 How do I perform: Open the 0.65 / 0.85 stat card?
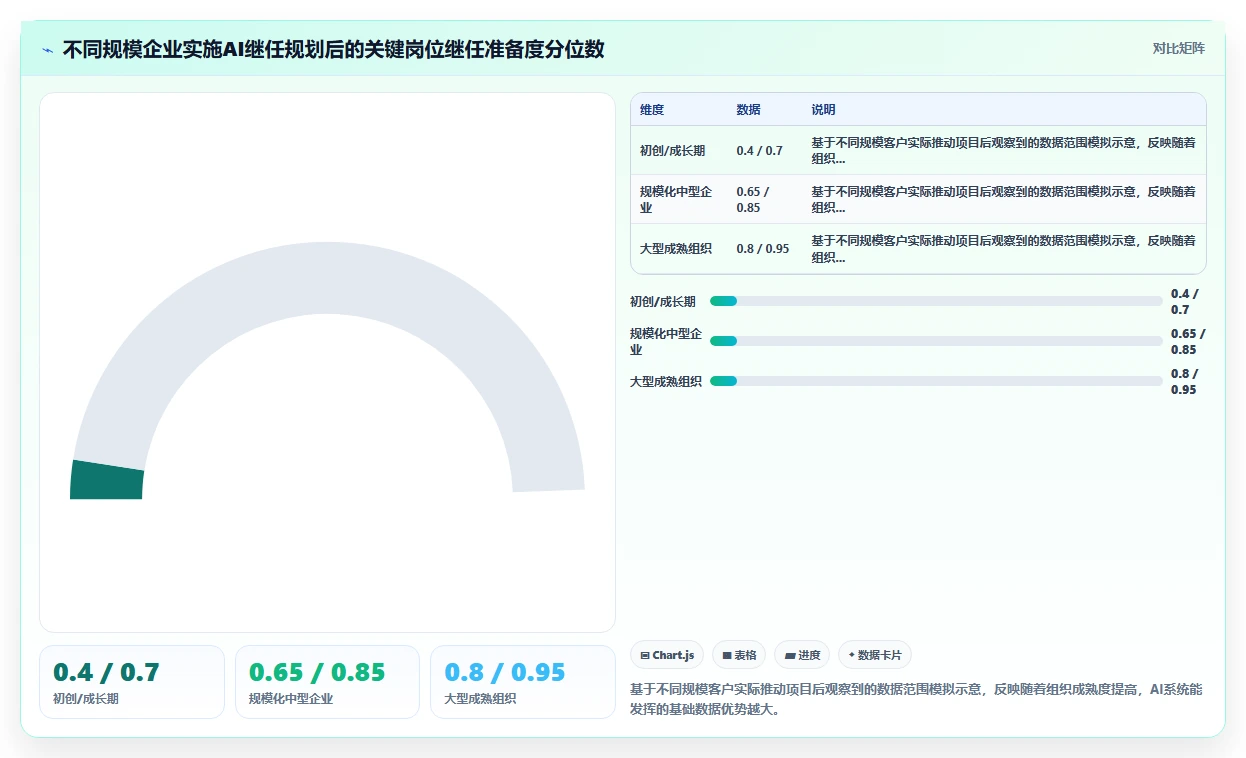point(327,682)
